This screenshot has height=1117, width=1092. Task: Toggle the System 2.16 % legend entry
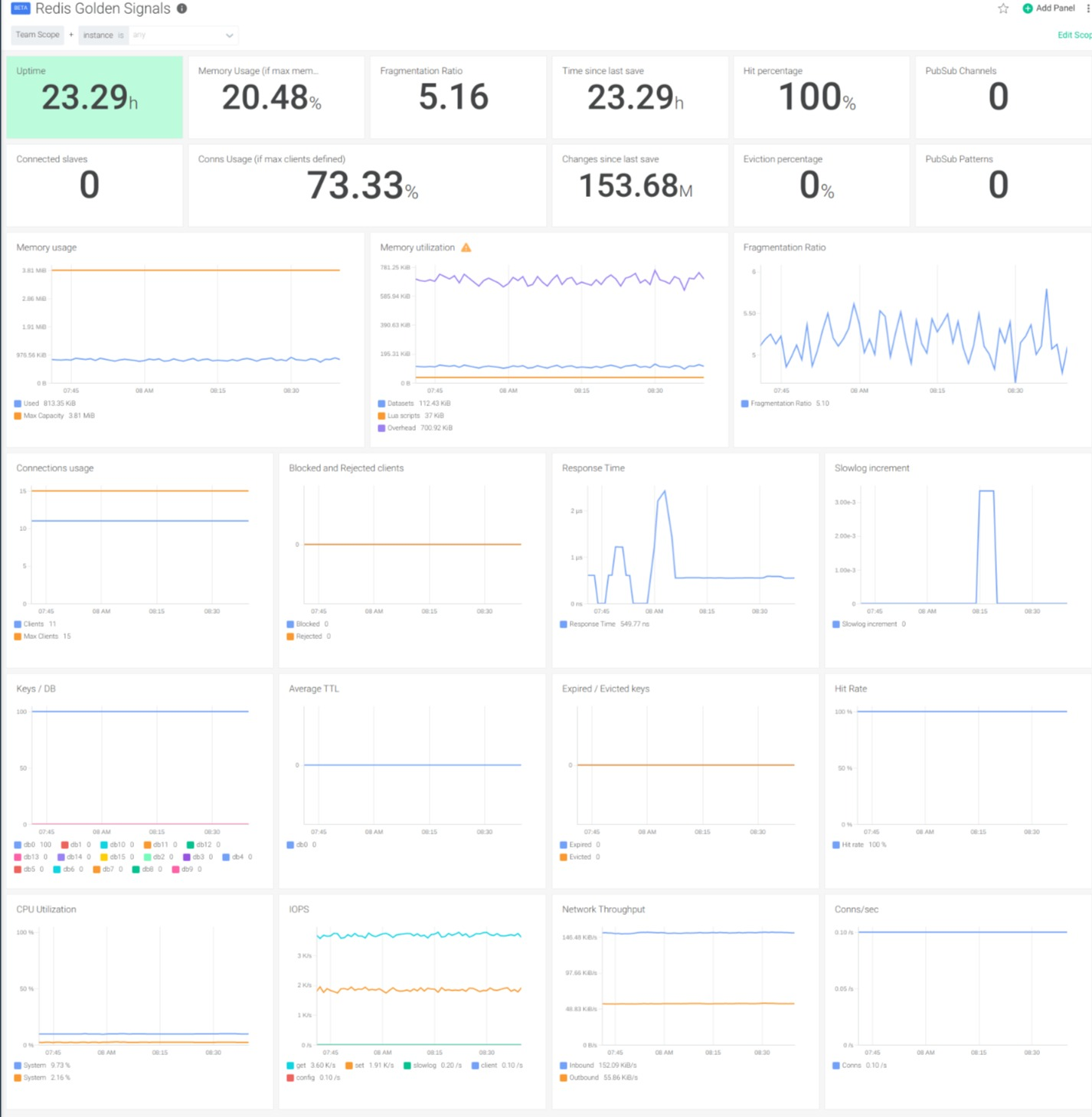pos(42,1077)
